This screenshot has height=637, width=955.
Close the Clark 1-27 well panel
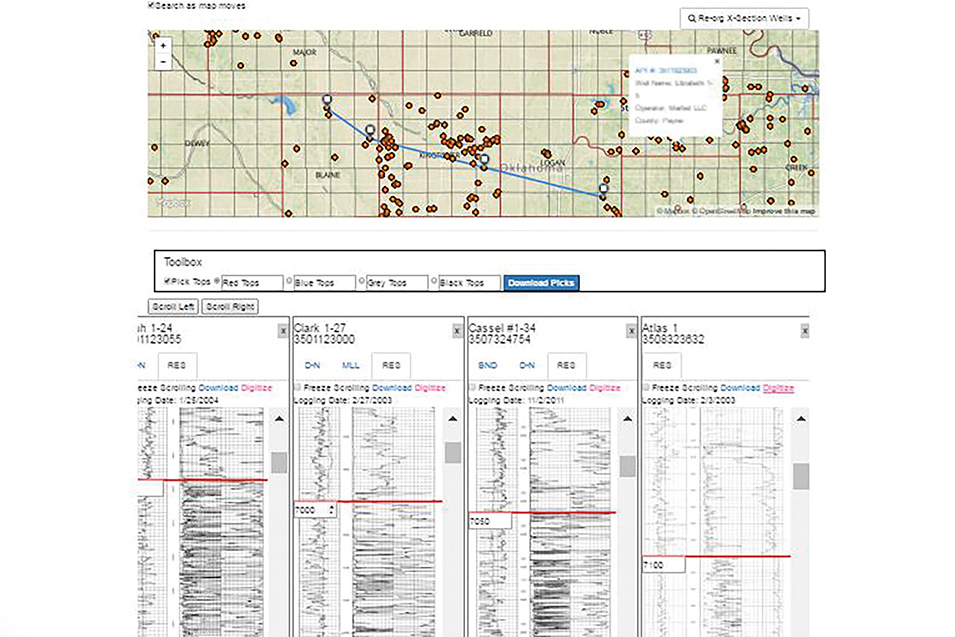tap(456, 330)
